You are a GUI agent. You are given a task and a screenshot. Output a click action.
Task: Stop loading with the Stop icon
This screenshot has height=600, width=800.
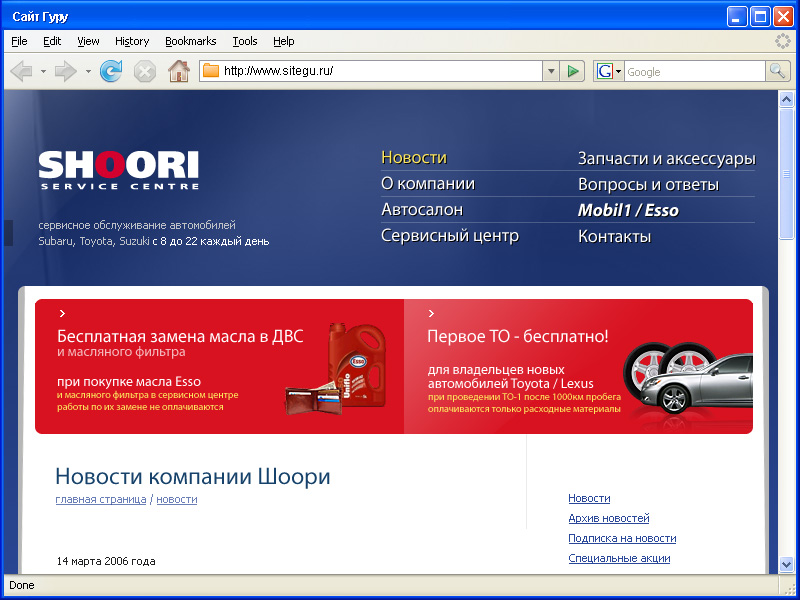pyautogui.click(x=145, y=71)
